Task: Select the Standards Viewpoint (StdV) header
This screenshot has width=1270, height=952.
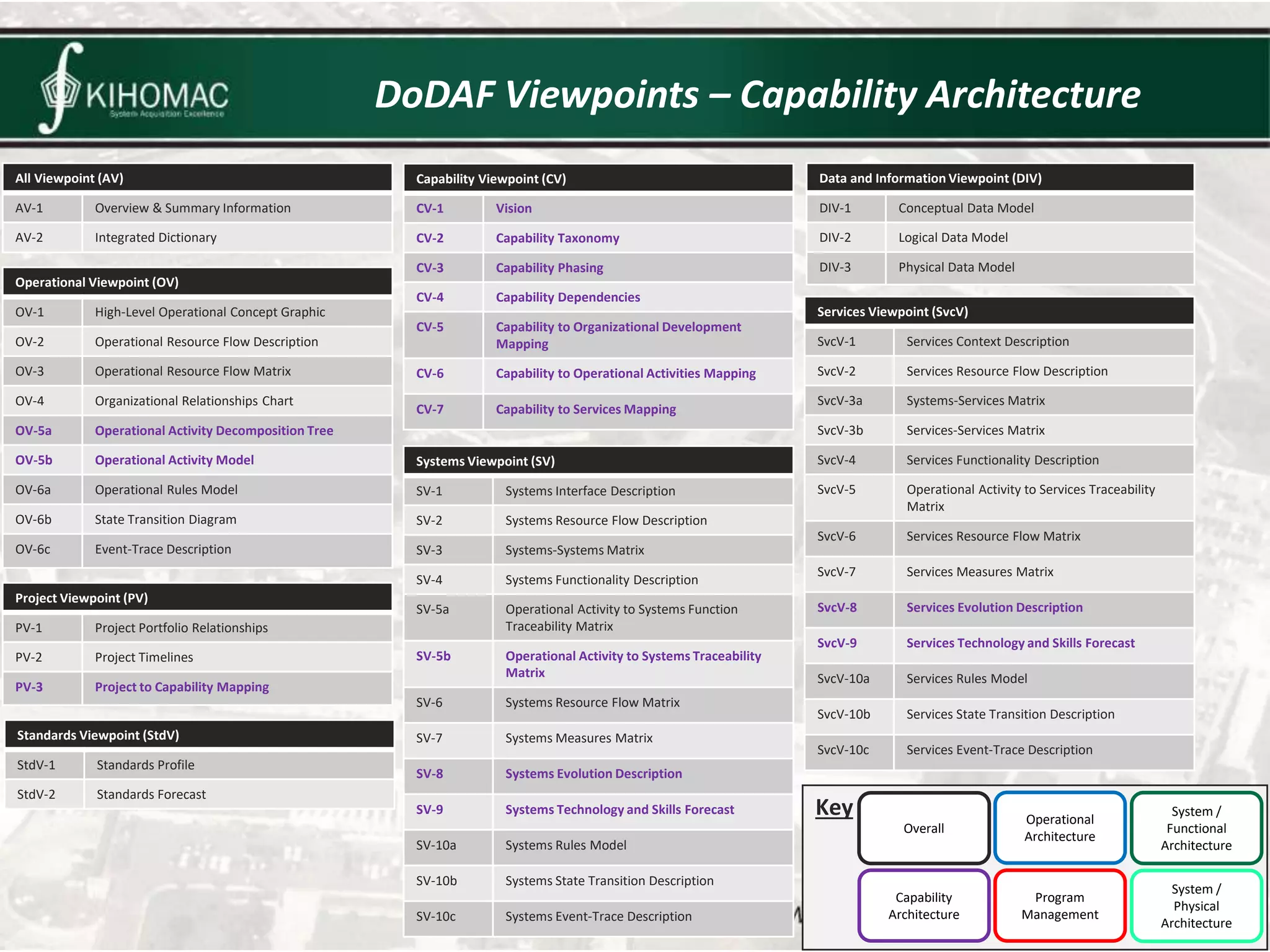Action: coord(199,734)
